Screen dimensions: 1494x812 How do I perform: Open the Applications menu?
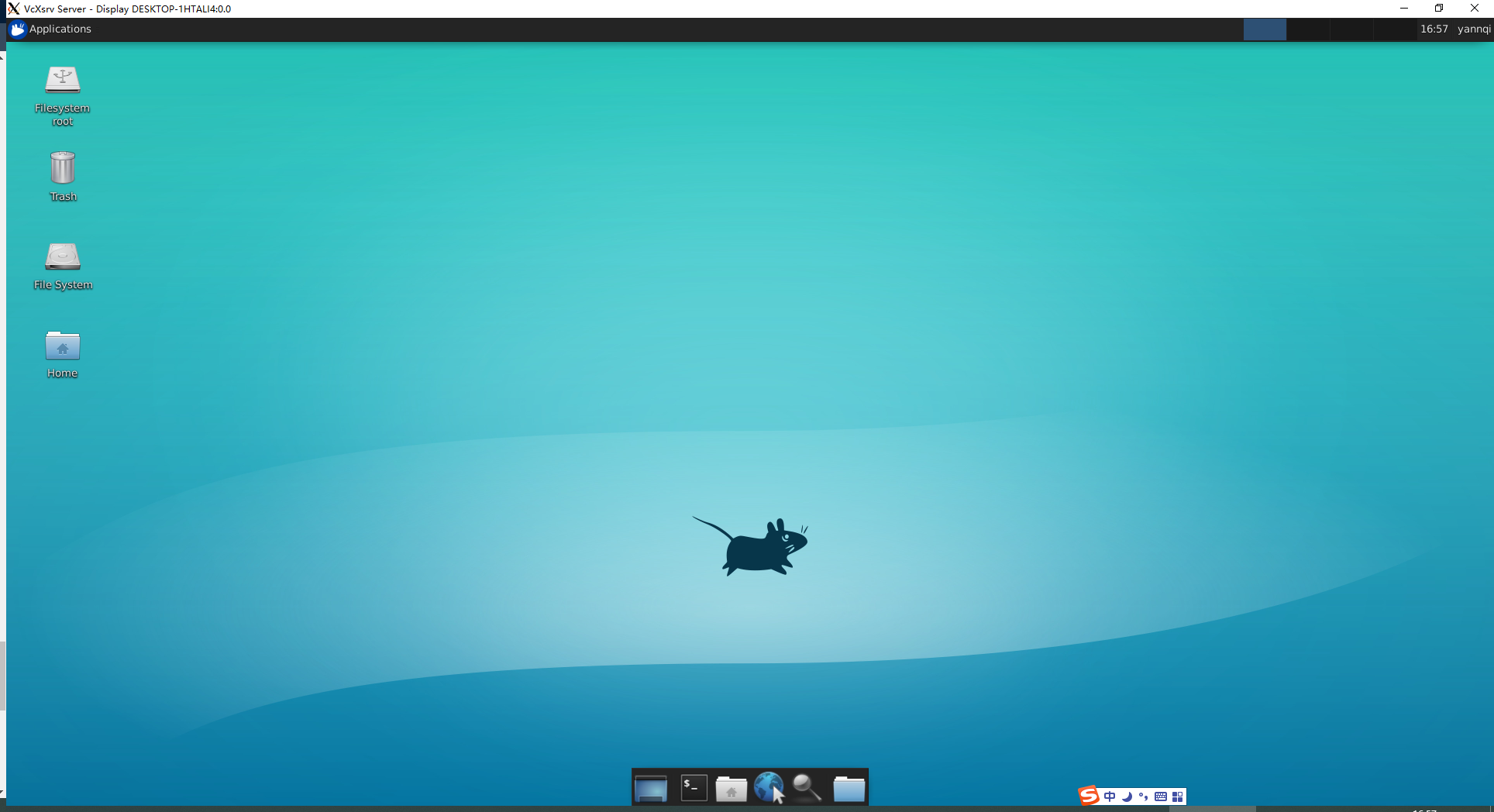51,29
